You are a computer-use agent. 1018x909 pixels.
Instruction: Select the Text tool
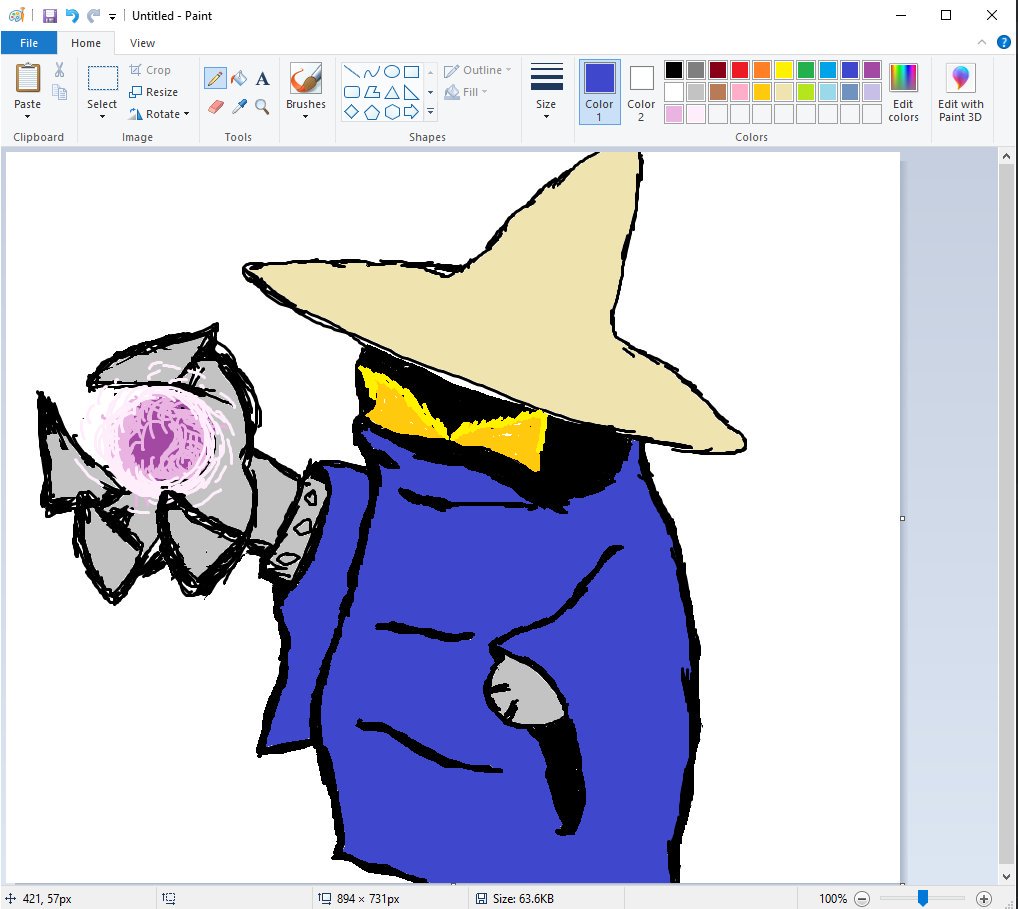[262, 79]
